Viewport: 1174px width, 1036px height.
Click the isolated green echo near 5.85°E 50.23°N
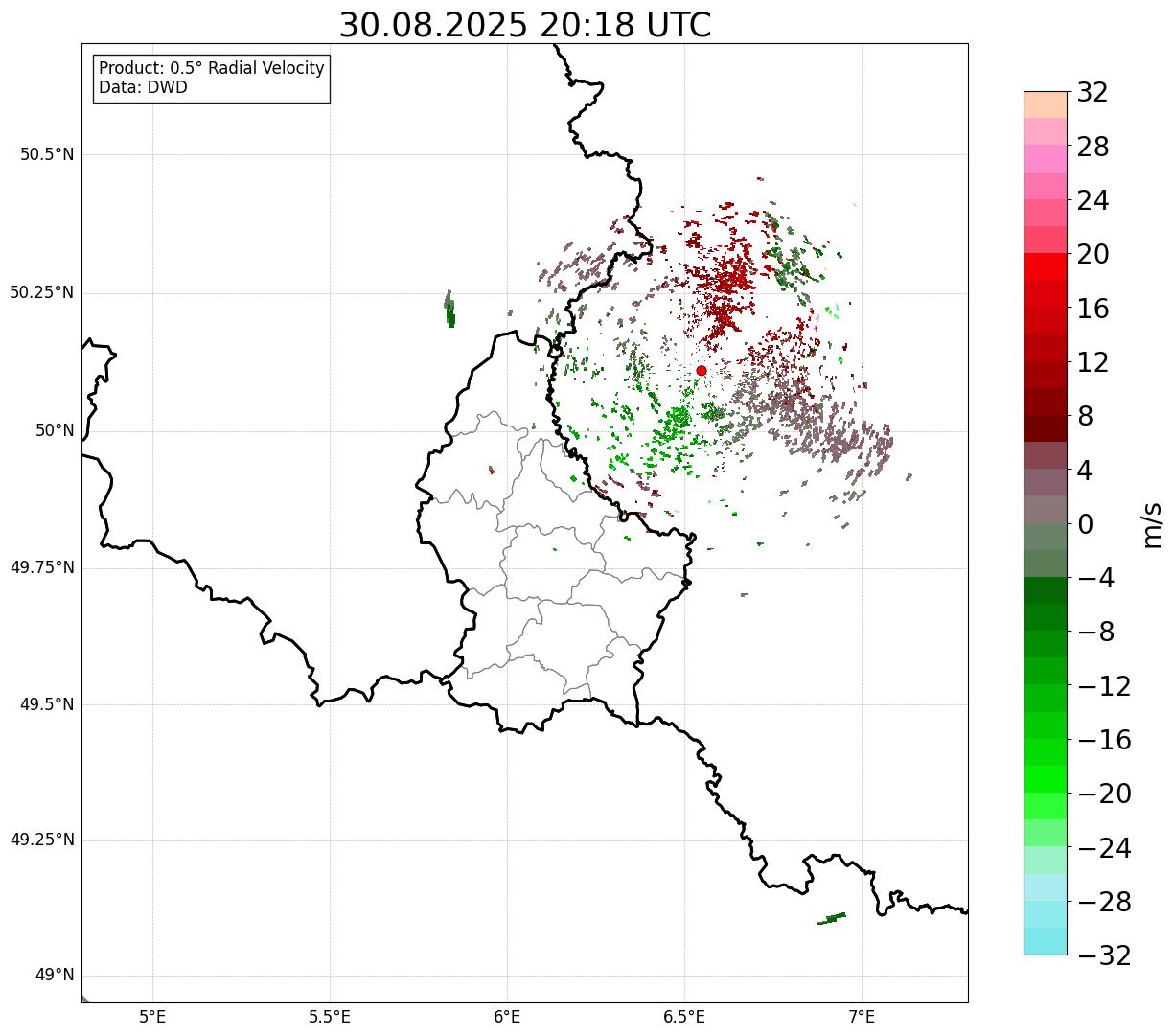tap(449, 309)
